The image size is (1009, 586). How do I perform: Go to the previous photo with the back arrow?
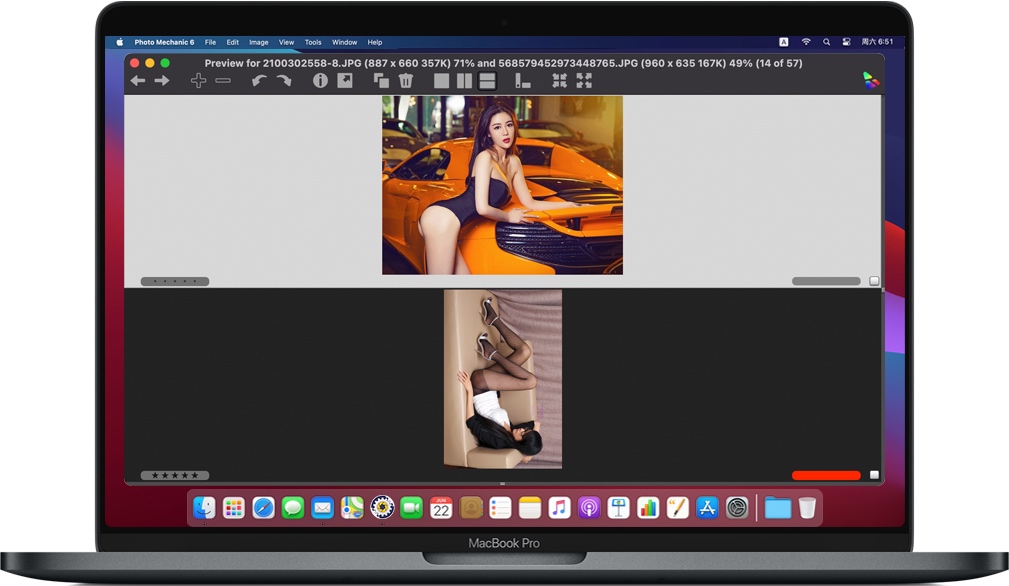[x=137, y=80]
